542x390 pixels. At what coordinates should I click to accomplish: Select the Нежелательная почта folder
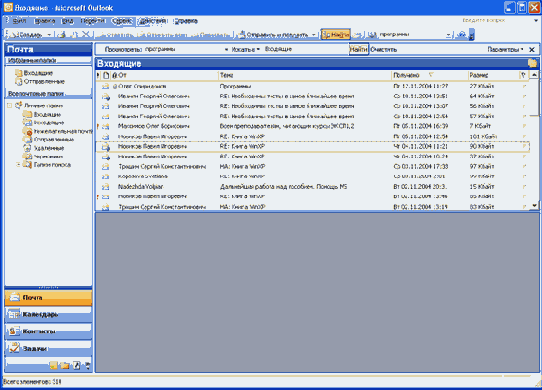pyautogui.click(x=58, y=131)
